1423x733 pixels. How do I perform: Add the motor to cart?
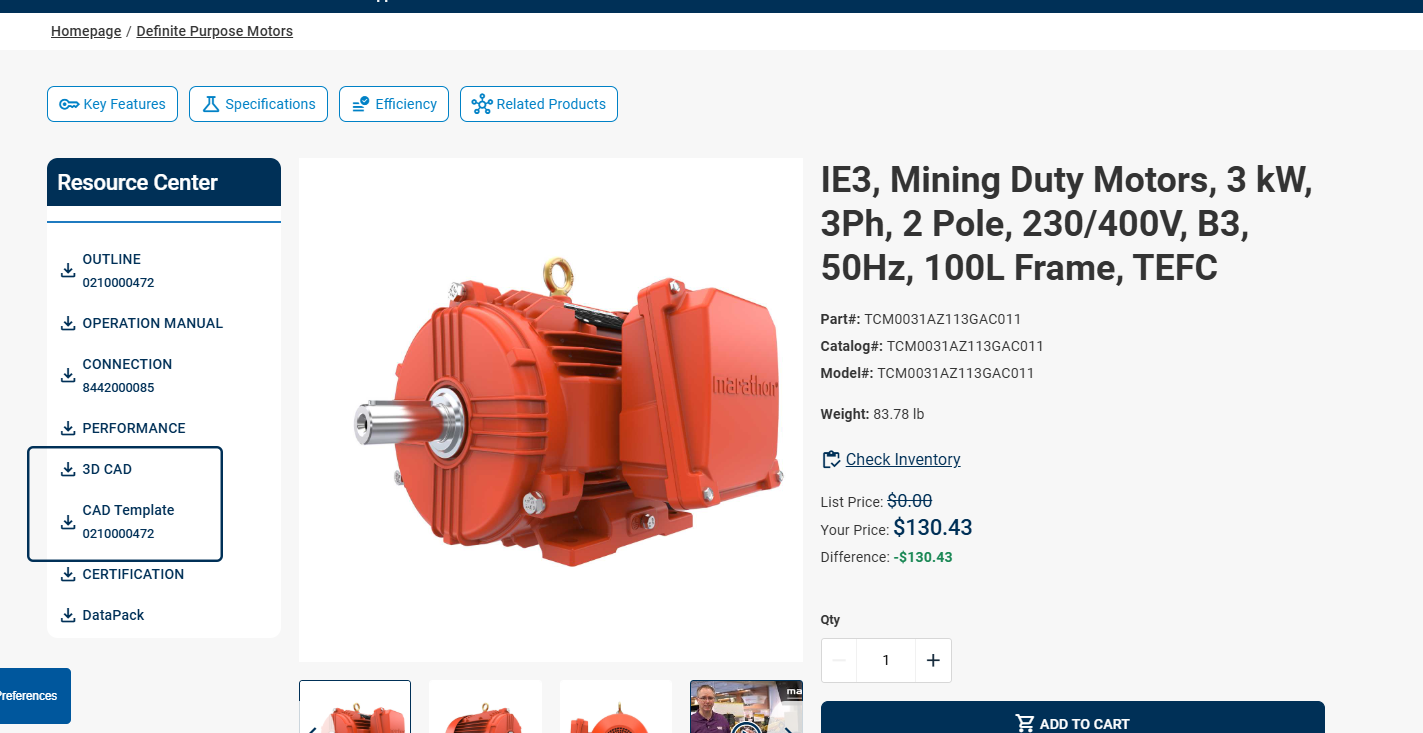[x=1072, y=718]
